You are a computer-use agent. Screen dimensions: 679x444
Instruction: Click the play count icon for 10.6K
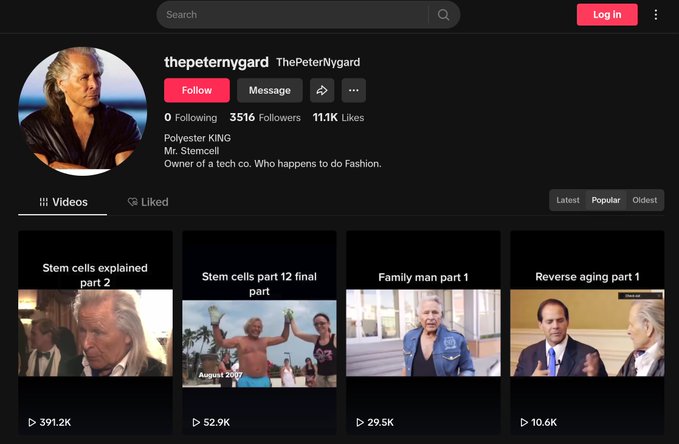coord(524,422)
